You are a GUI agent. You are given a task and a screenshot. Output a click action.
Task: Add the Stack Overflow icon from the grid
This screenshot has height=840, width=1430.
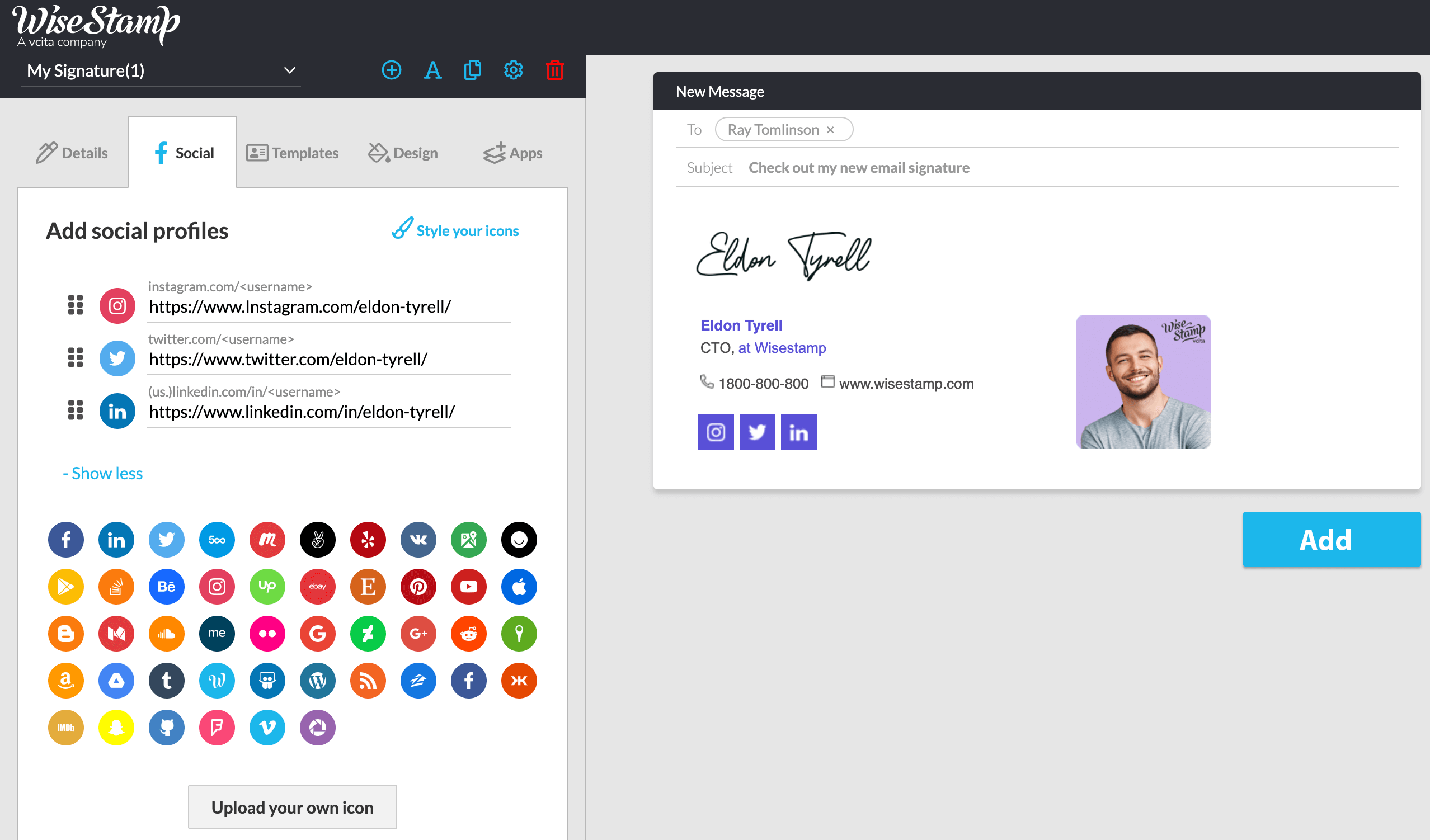(x=116, y=587)
